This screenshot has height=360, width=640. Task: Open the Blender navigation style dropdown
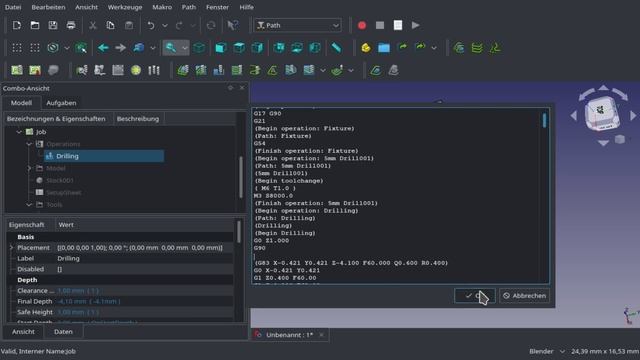547,351
